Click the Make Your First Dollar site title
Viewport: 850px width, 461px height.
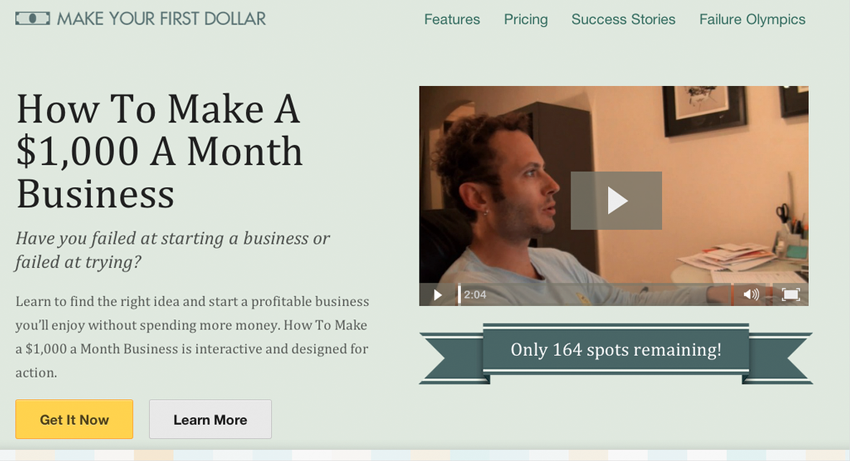click(x=162, y=19)
